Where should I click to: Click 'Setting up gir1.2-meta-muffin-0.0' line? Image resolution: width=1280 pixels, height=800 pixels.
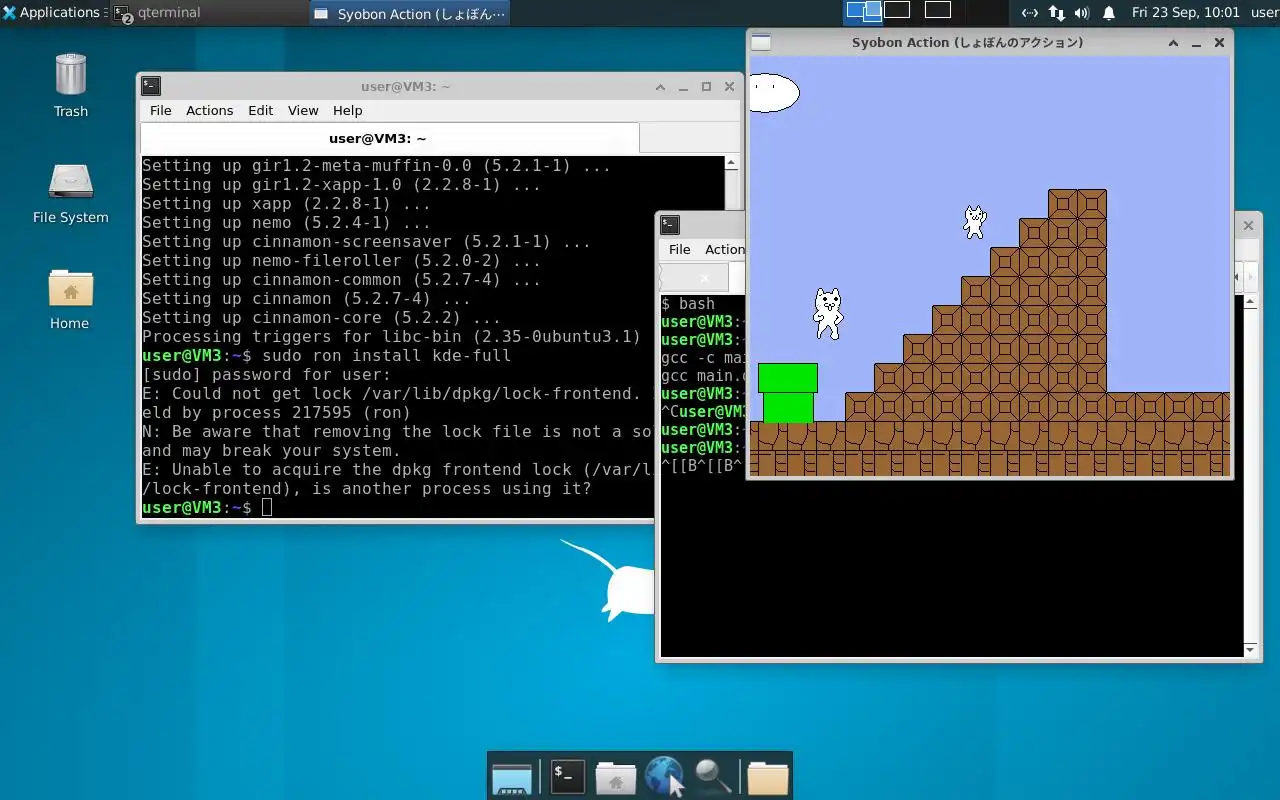[x=376, y=166]
